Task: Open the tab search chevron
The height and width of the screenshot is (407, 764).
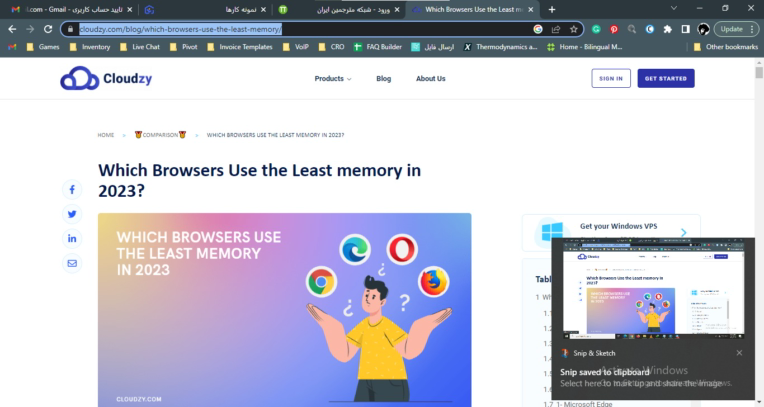Action: (674, 8)
